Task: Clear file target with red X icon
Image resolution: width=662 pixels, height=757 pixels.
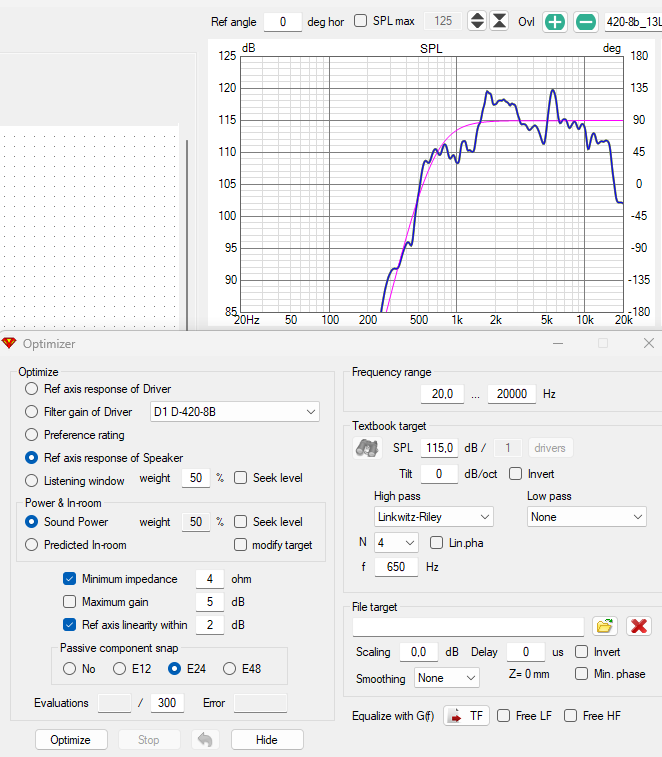Action: [639, 626]
